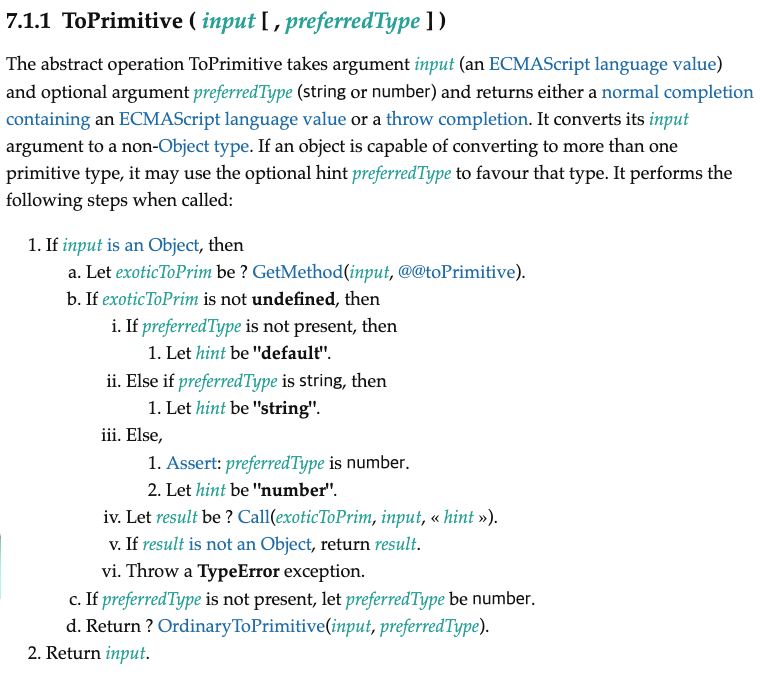Open the "Call" operation link
This screenshot has height=680, width=760.
pyautogui.click(x=255, y=518)
